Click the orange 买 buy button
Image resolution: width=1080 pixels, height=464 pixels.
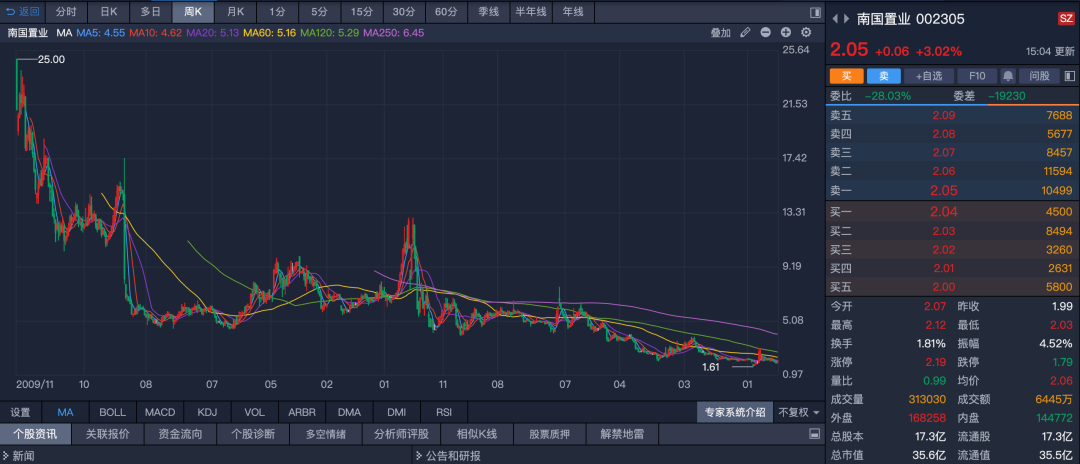pos(846,76)
